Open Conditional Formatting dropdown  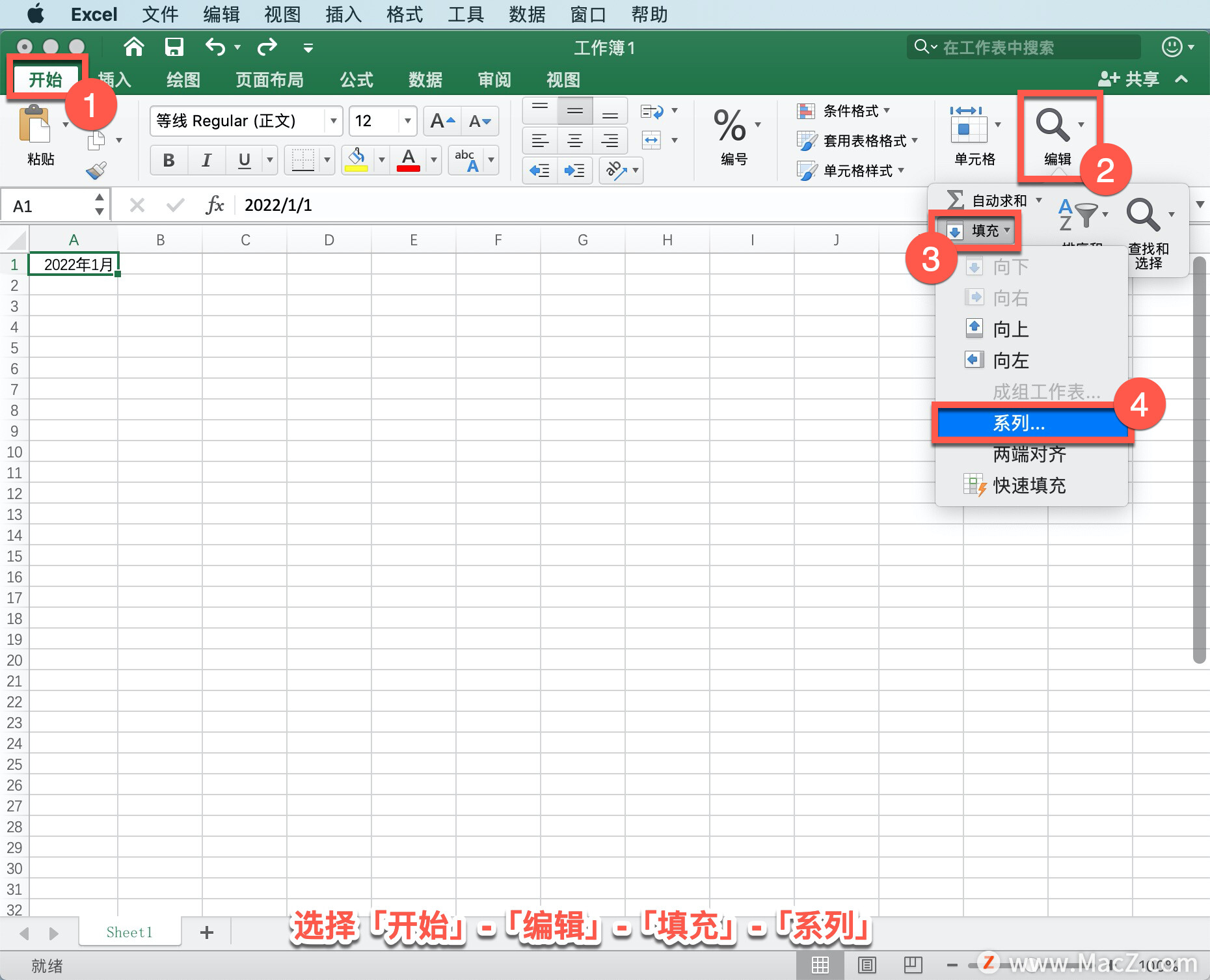point(844,111)
